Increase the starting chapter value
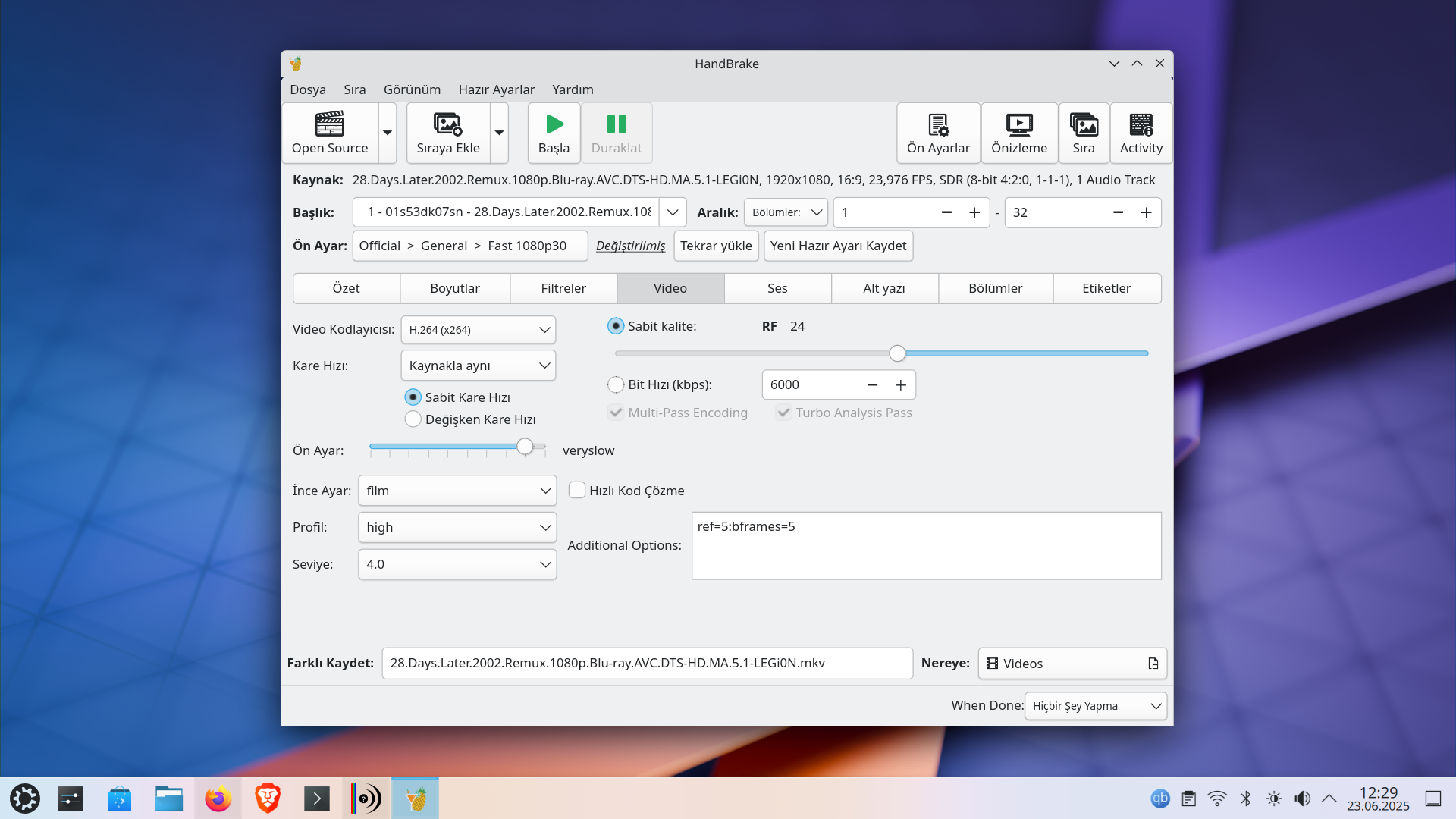This screenshot has width=1456, height=819. pyautogui.click(x=974, y=212)
